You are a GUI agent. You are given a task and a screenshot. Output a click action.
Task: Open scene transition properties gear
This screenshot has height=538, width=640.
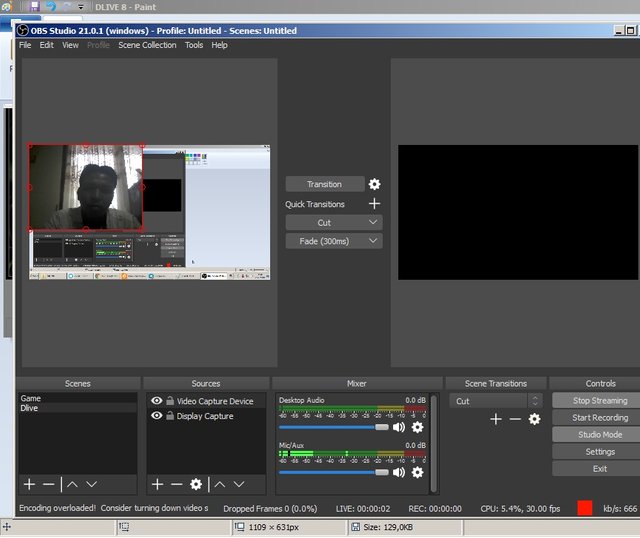tap(534, 419)
